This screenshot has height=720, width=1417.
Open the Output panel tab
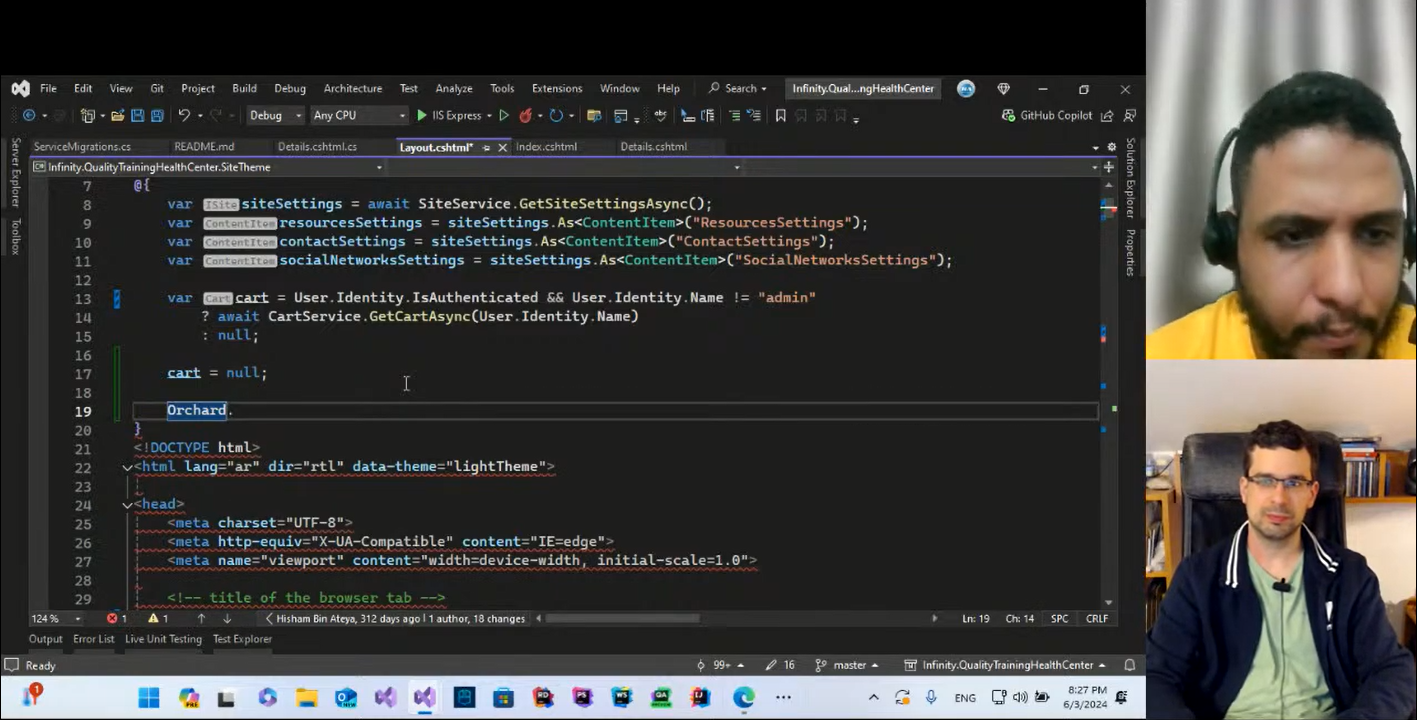pos(45,639)
